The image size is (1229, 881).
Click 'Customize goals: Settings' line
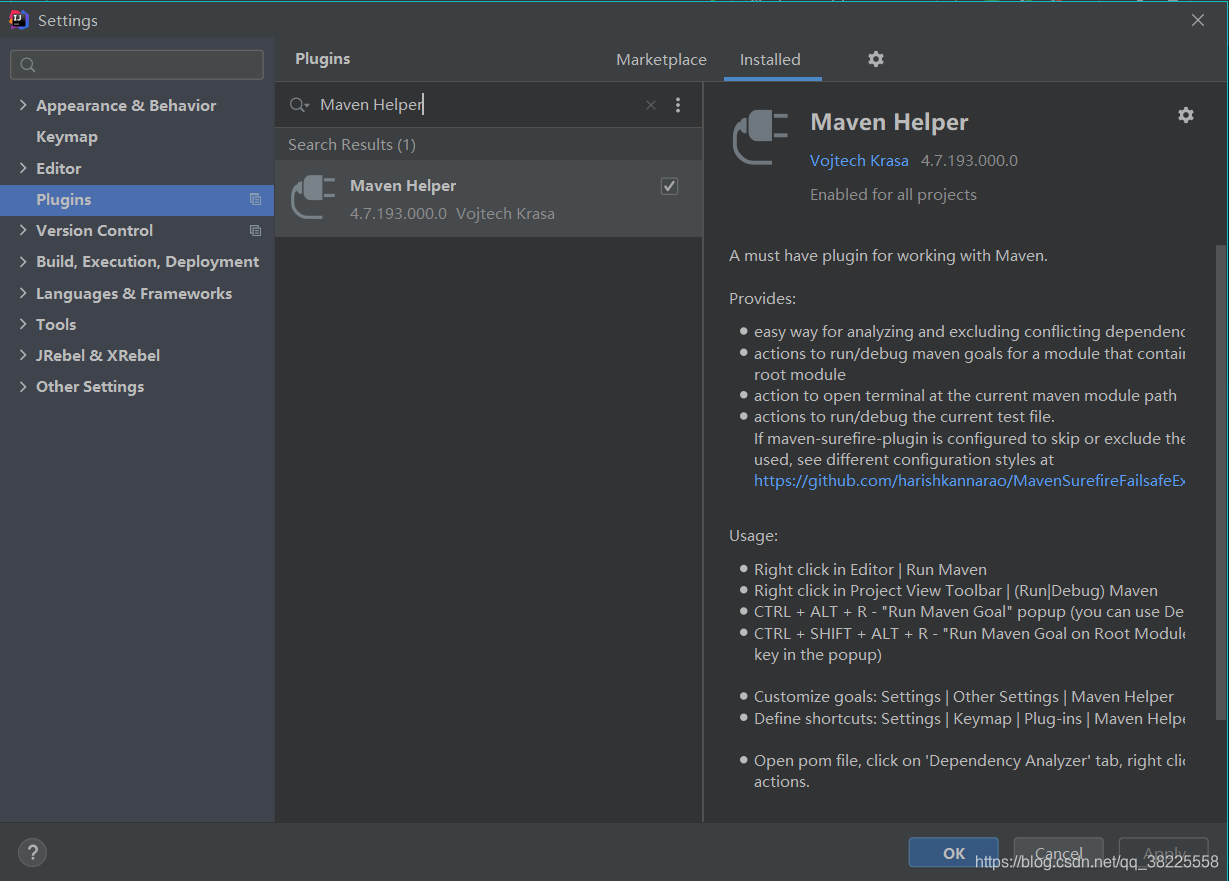pos(964,697)
